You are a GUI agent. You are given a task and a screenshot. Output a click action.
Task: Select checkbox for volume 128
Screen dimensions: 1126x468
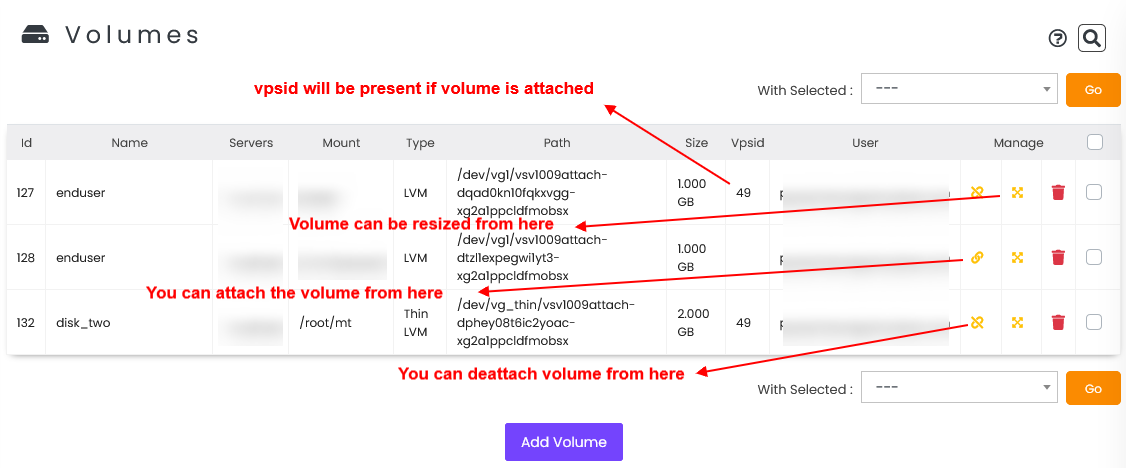tap(1094, 257)
